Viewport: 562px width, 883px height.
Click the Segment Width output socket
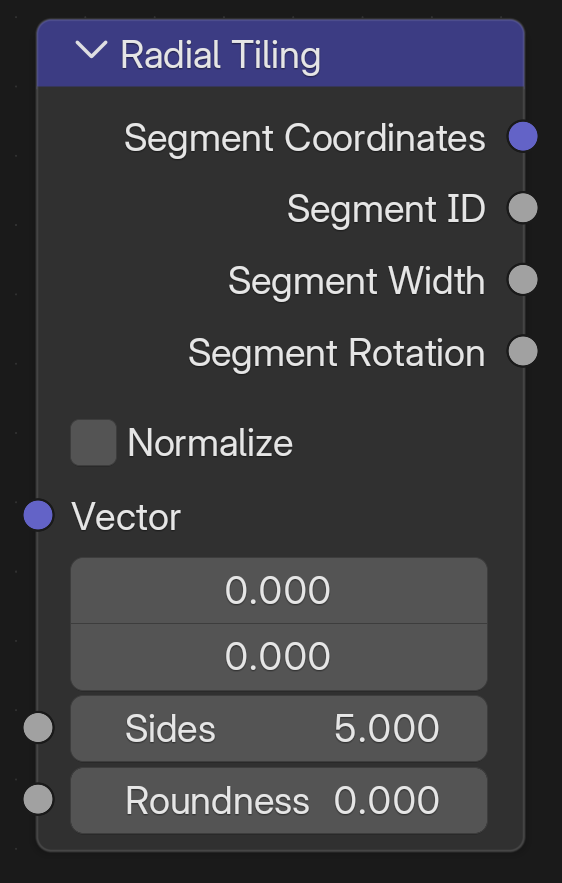[523, 279]
